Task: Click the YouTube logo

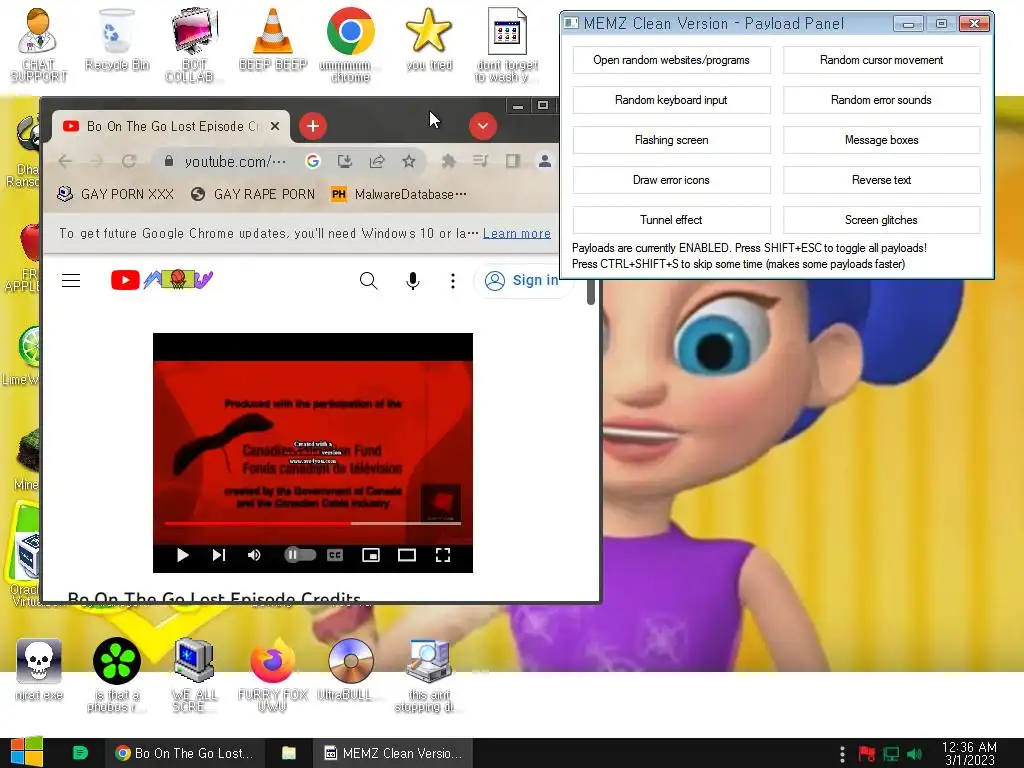Action: pos(162,280)
